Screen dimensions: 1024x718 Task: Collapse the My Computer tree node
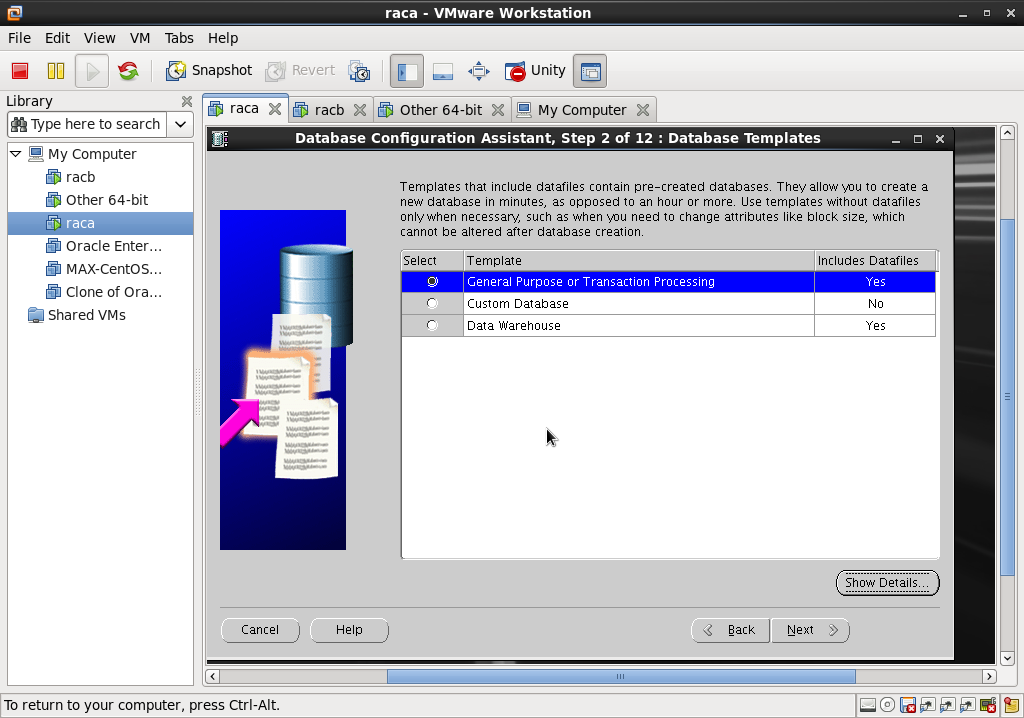pos(16,154)
